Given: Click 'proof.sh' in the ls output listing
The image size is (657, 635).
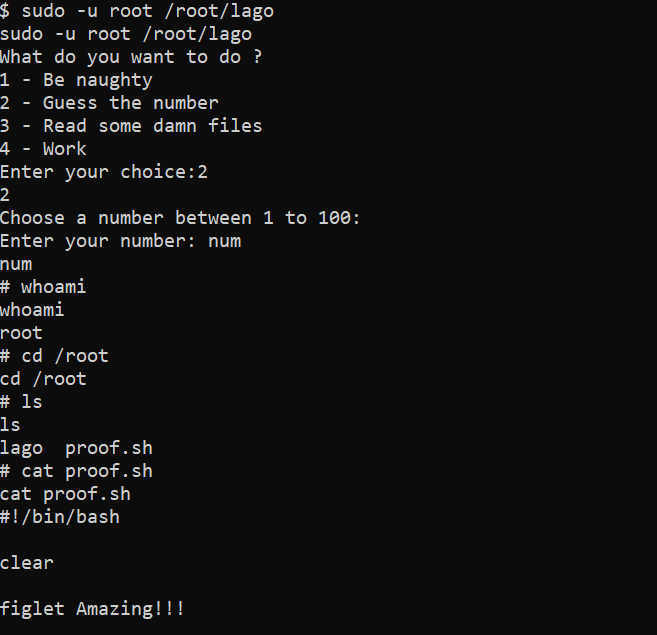Looking at the screenshot, I should (109, 449).
